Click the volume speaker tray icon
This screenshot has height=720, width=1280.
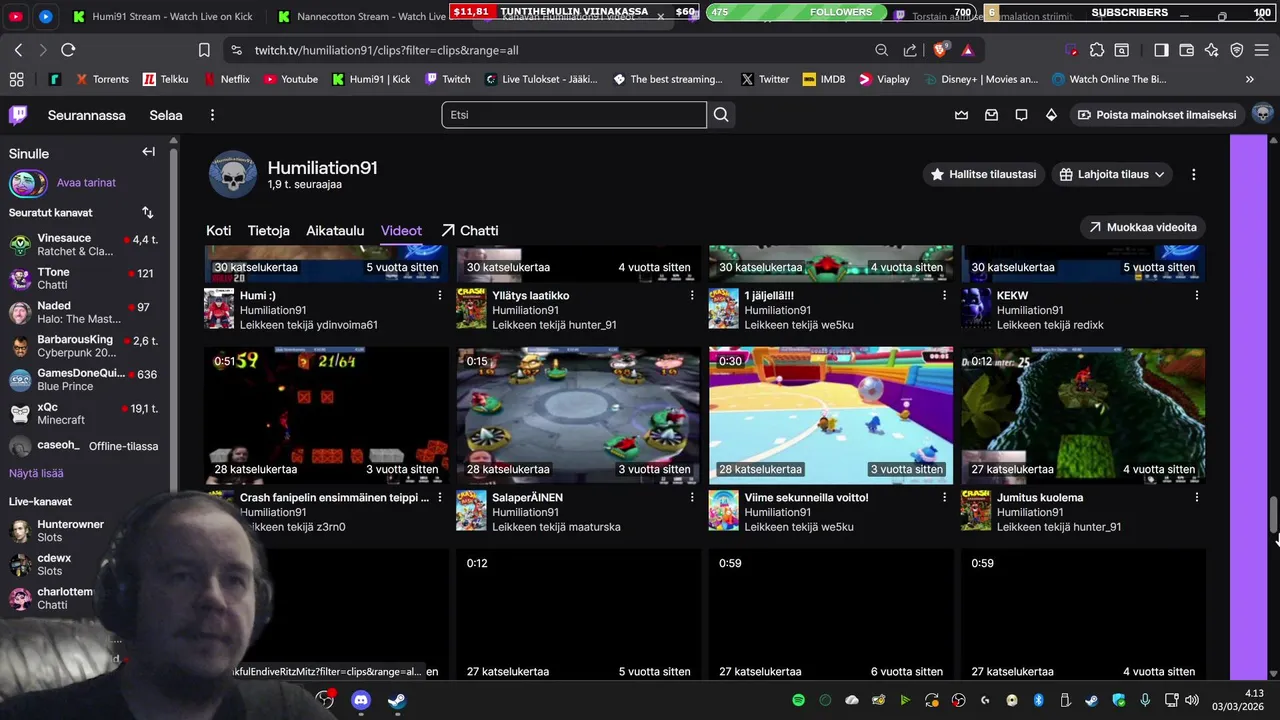(x=1192, y=701)
